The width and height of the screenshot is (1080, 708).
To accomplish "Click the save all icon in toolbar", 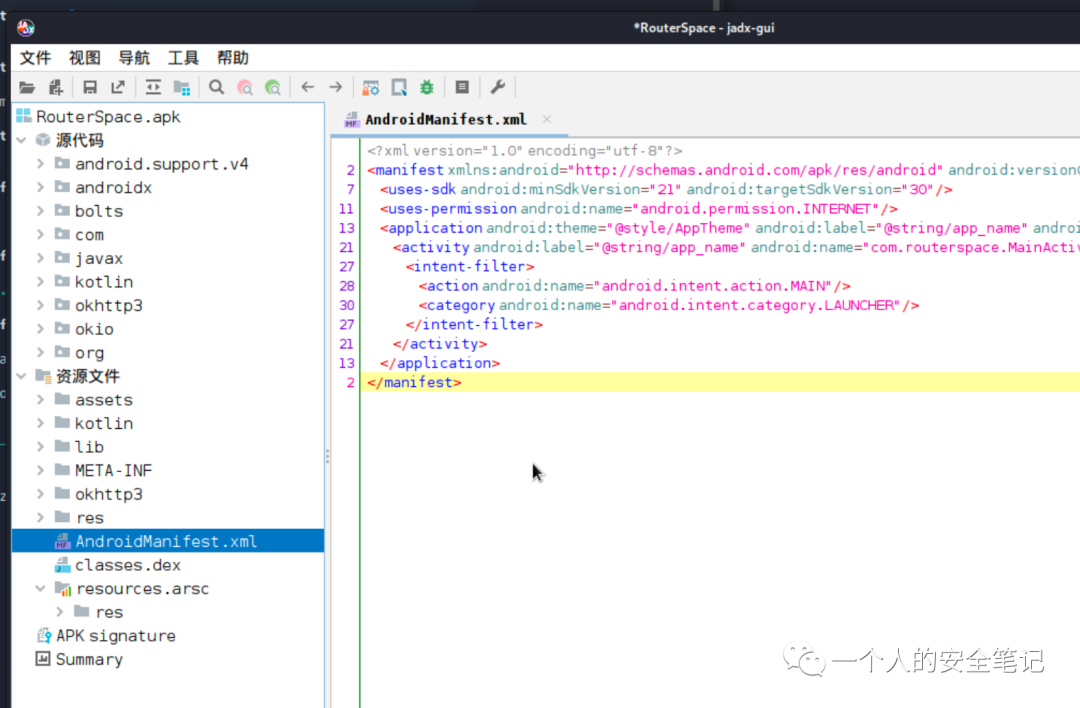I will (90, 87).
